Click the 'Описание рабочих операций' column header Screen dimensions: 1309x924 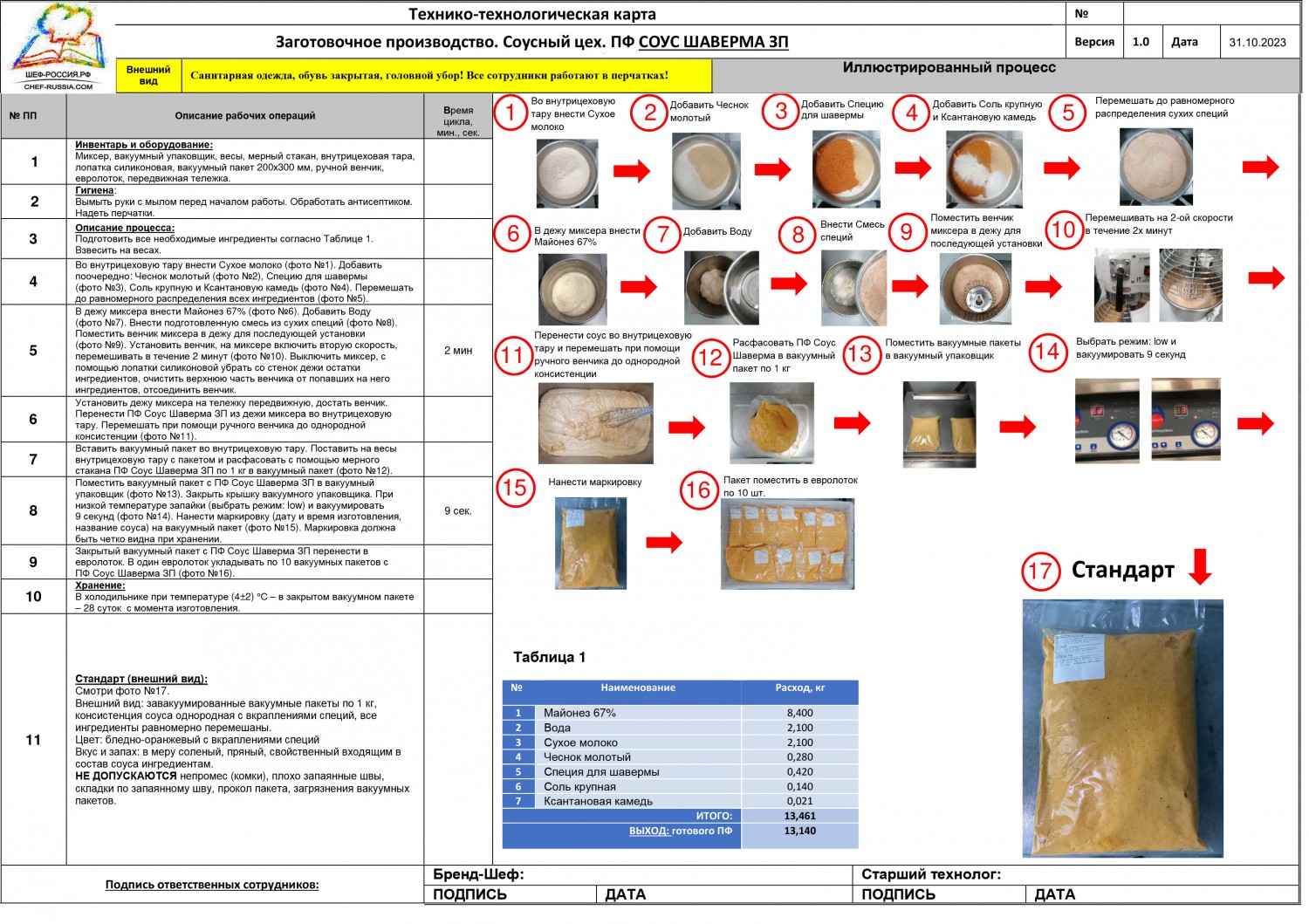point(245,116)
